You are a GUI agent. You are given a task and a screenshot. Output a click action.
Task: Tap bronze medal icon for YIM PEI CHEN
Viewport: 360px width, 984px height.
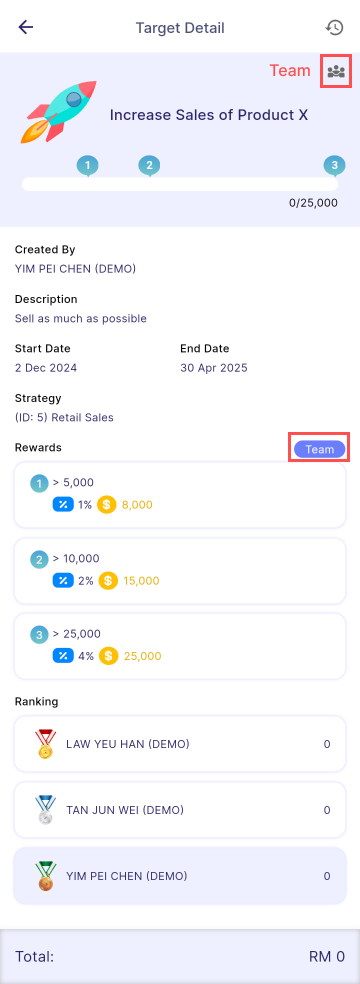pos(46,876)
